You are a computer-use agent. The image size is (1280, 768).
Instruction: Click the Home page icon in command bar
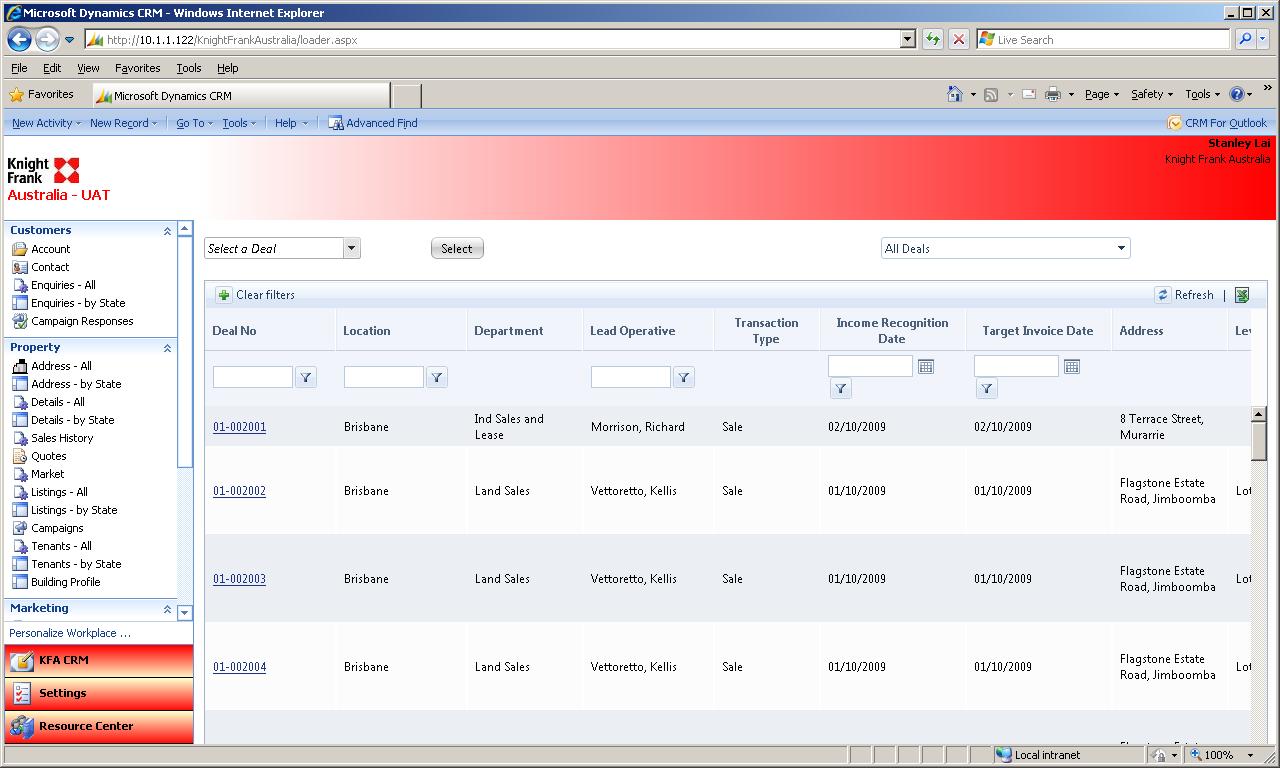point(955,94)
